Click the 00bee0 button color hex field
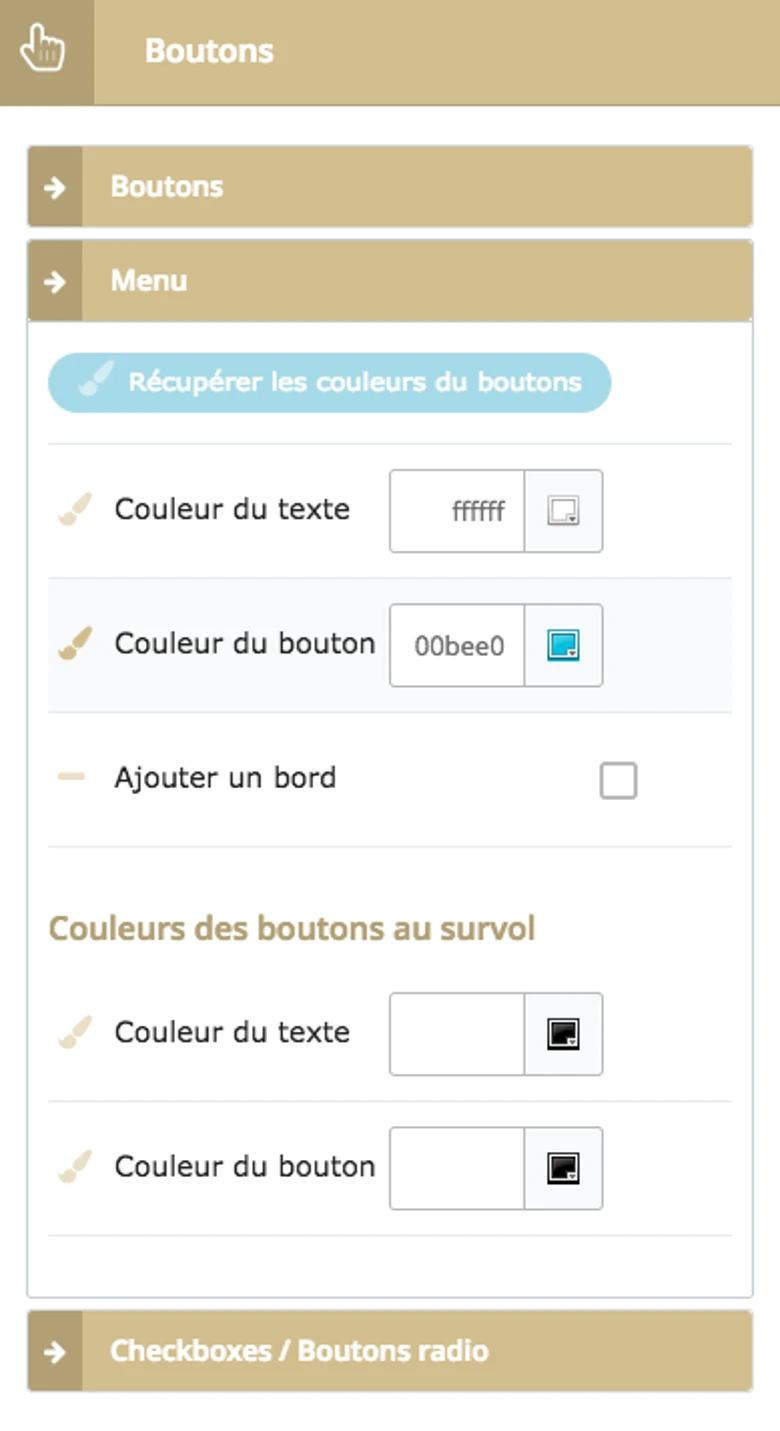The width and height of the screenshot is (780, 1431). coord(458,645)
